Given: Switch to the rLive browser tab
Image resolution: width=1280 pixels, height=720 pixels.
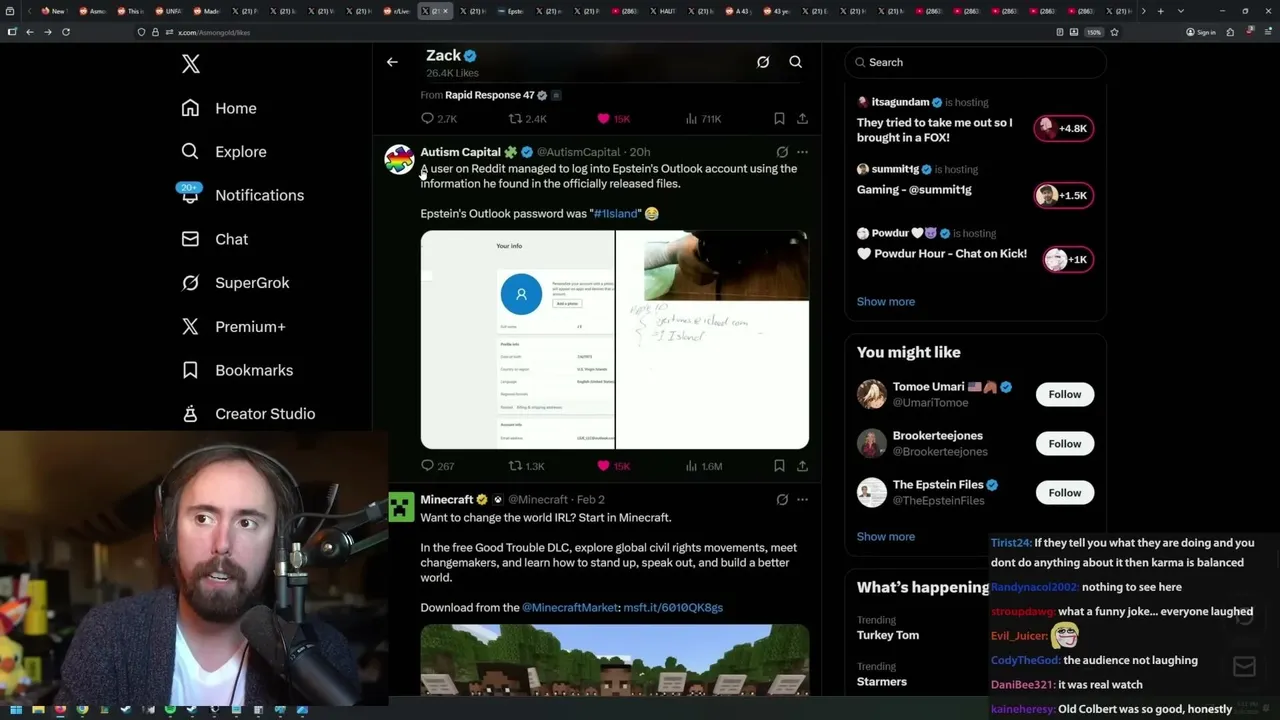Looking at the screenshot, I should click(398, 11).
